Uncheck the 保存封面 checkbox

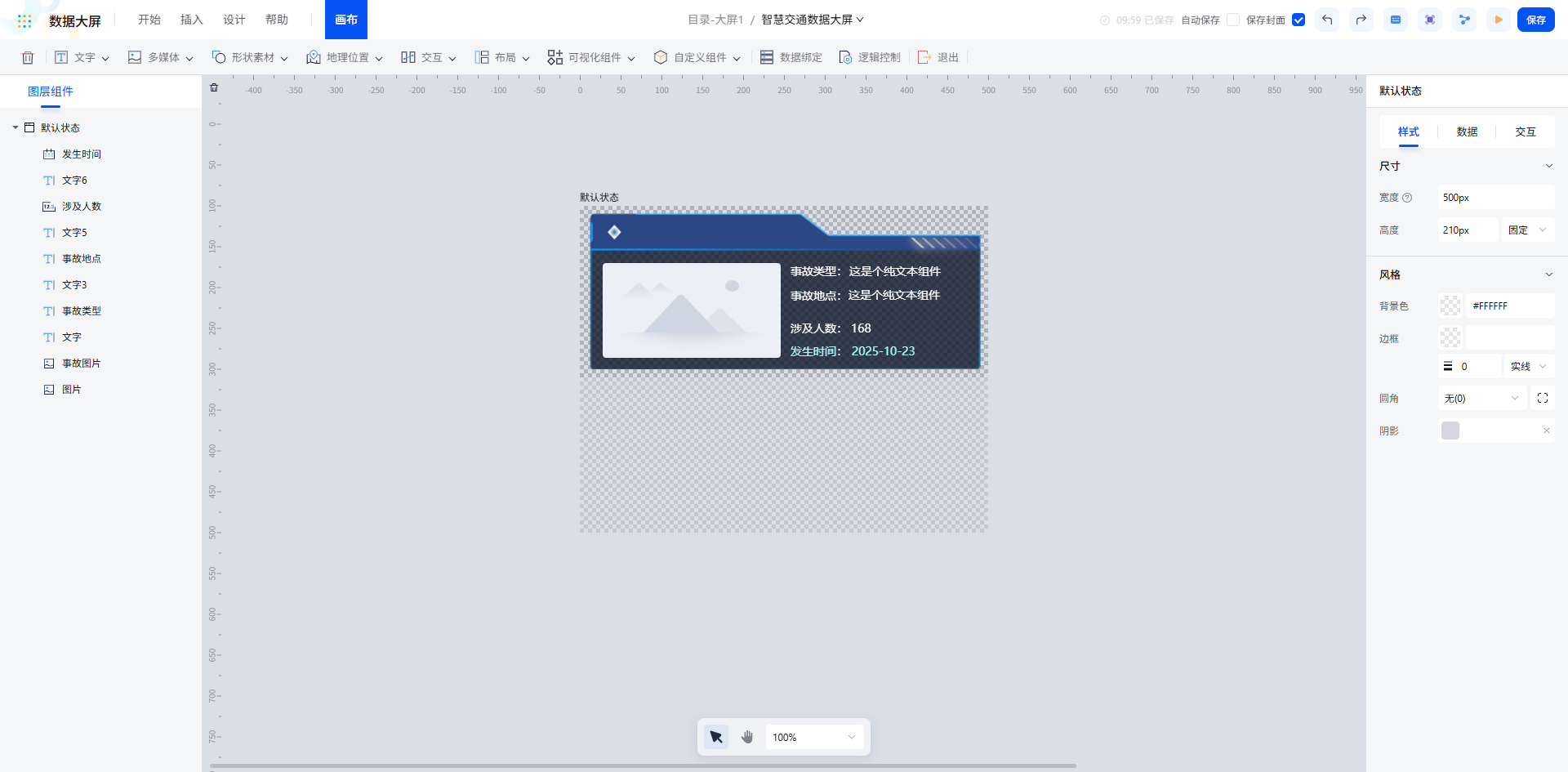1298,20
